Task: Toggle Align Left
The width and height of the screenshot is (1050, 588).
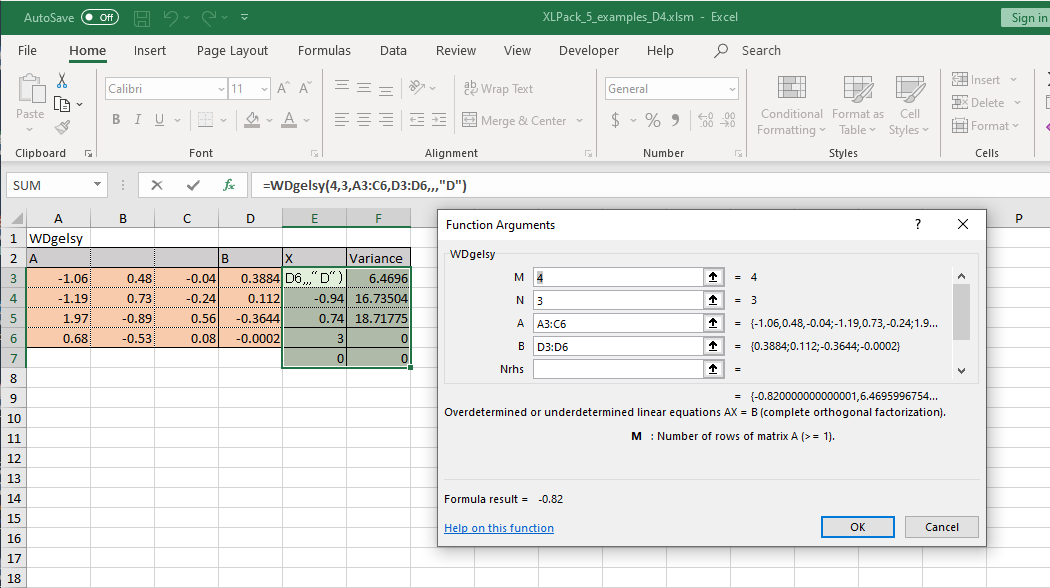Action: [x=342, y=120]
